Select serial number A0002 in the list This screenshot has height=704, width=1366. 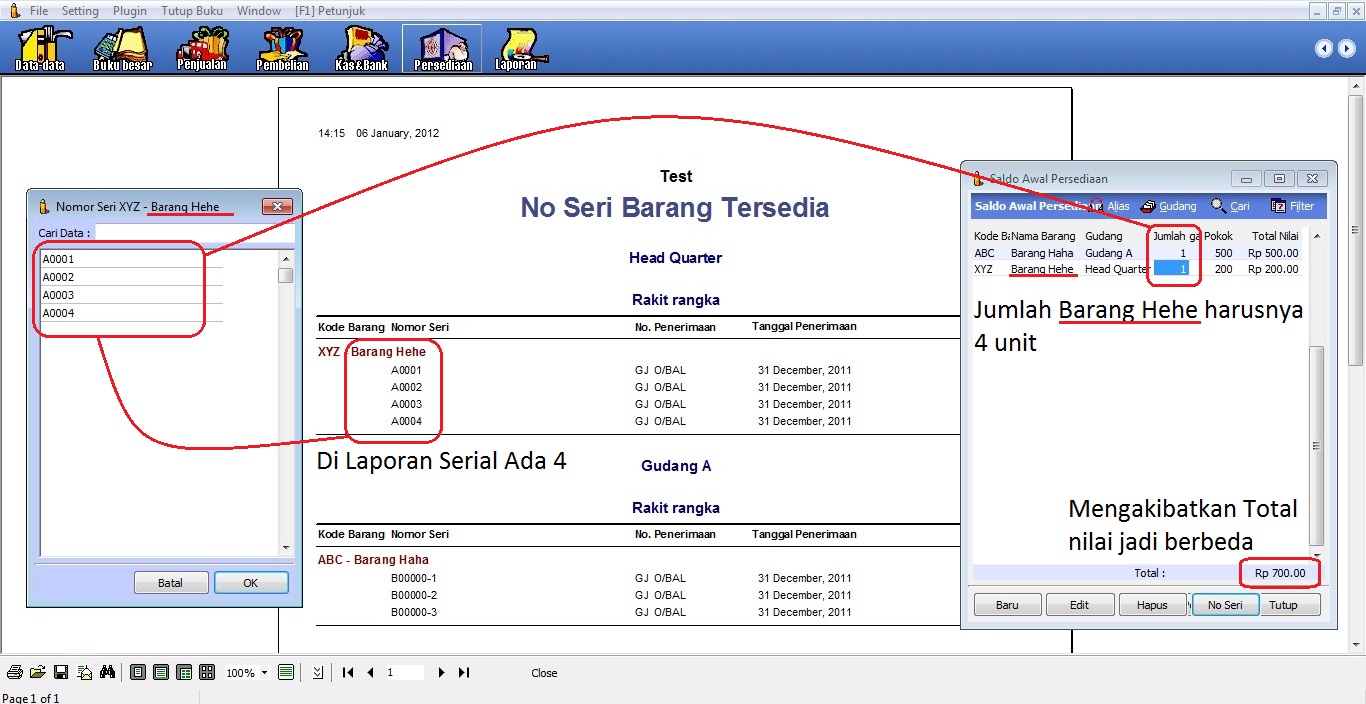pyautogui.click(x=131, y=277)
